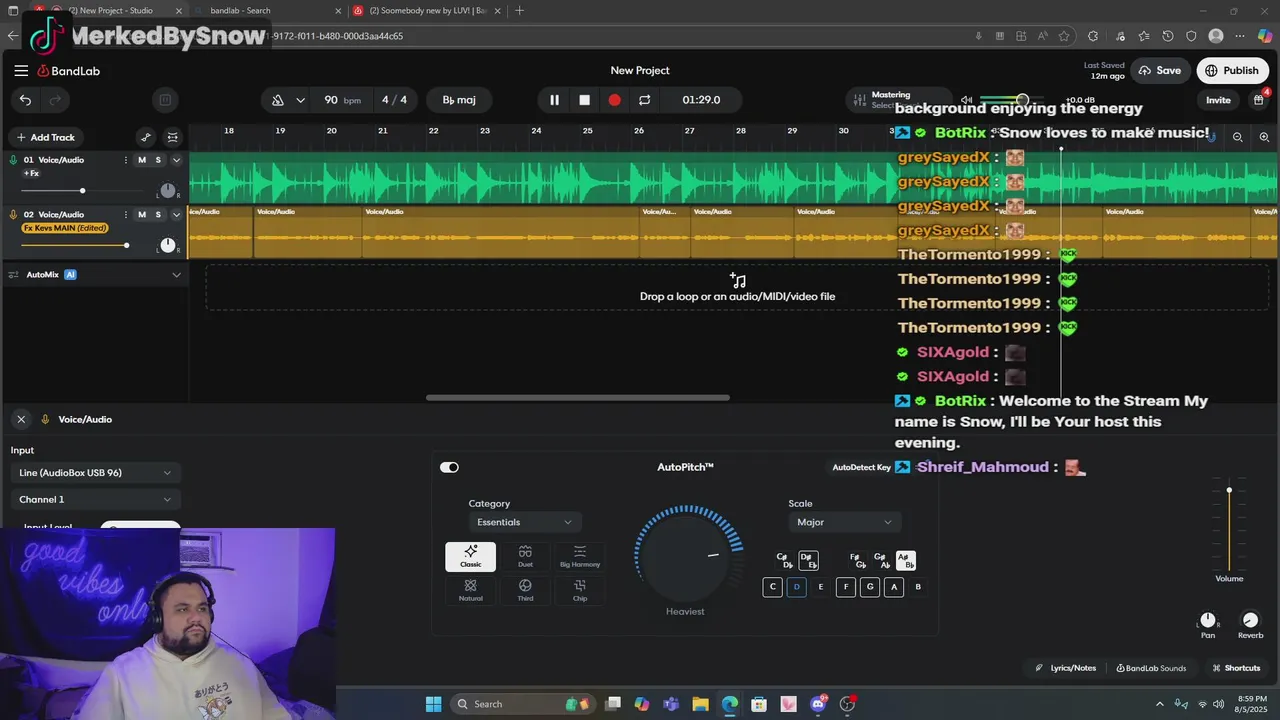The width and height of the screenshot is (1280, 720).
Task: Select the Third AutoPitch preset
Action: [525, 590]
